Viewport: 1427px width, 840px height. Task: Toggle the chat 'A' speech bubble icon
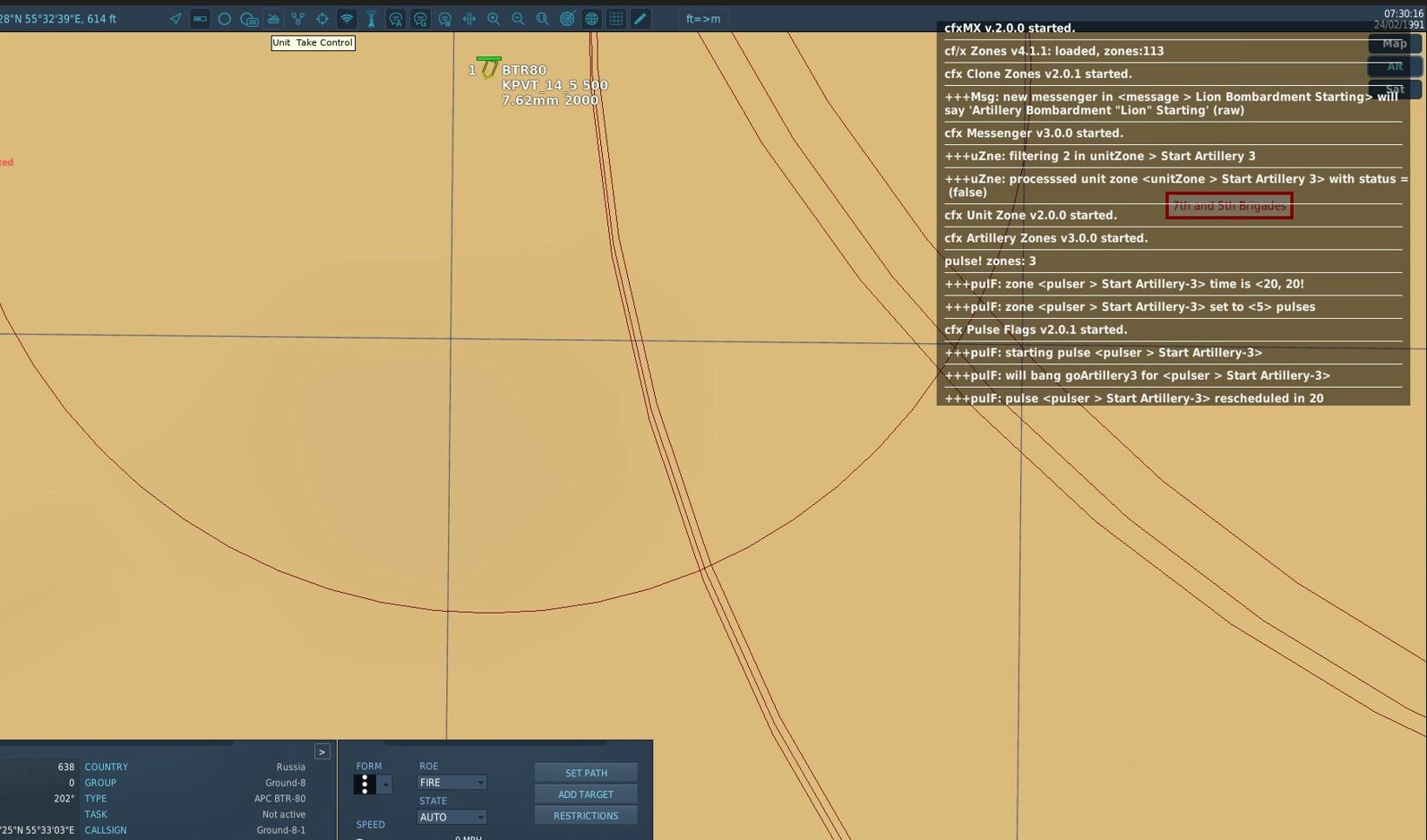point(396,19)
